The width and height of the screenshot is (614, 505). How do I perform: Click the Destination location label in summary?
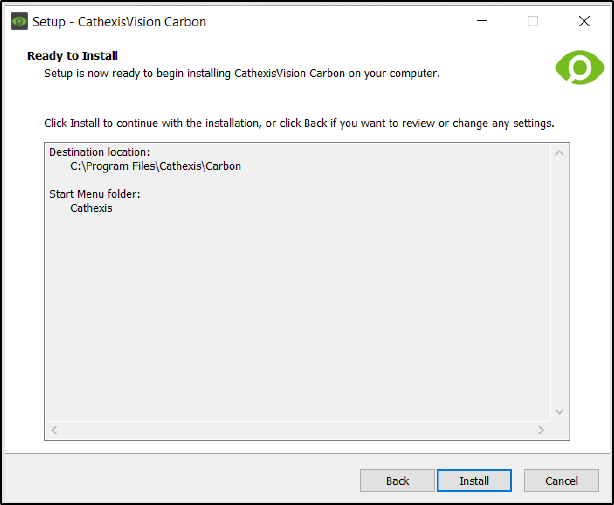coord(99,152)
